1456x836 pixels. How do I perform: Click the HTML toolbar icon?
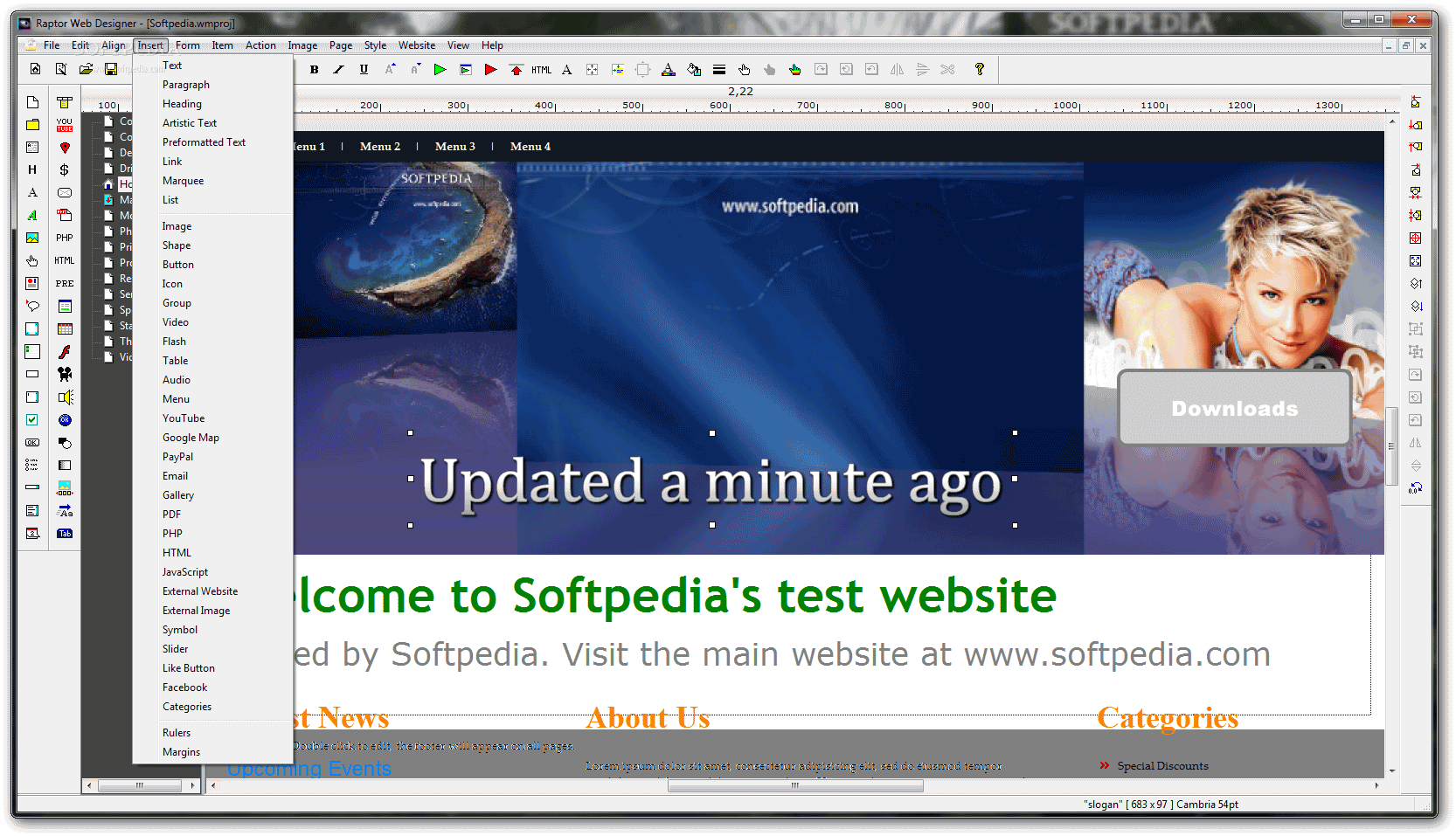(x=541, y=70)
